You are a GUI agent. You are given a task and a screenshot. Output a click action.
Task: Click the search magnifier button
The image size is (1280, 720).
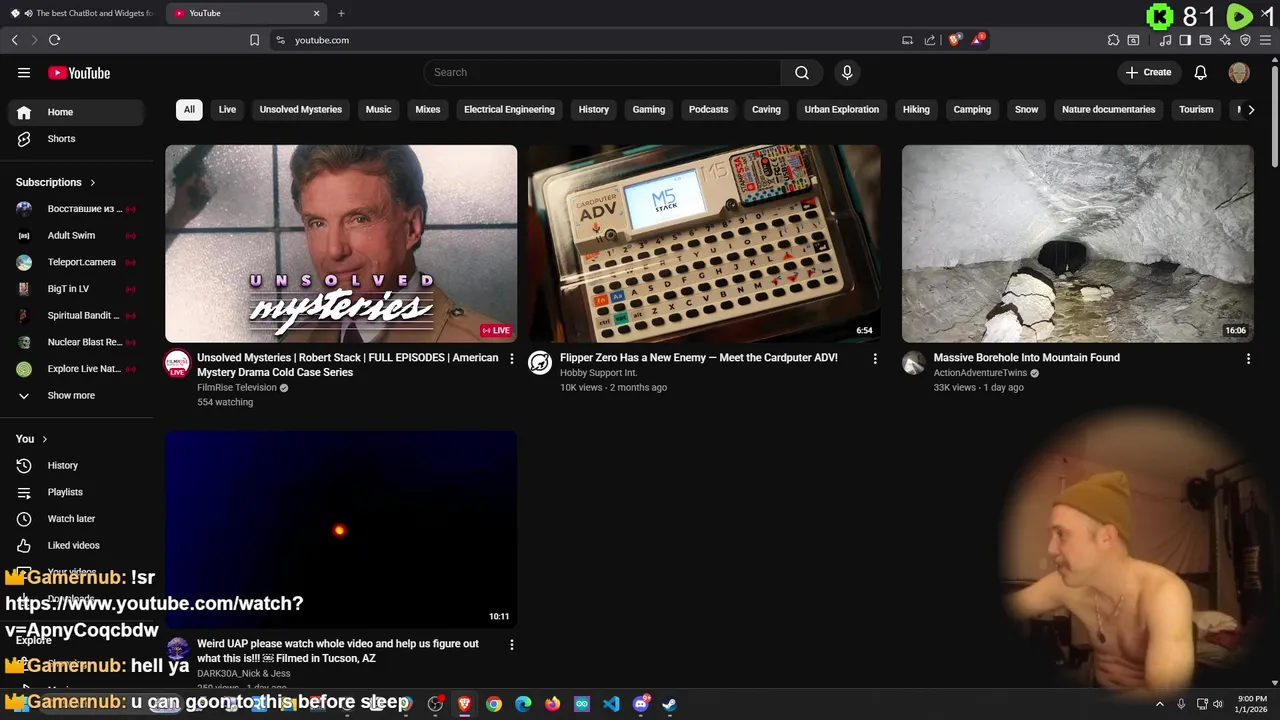click(802, 72)
